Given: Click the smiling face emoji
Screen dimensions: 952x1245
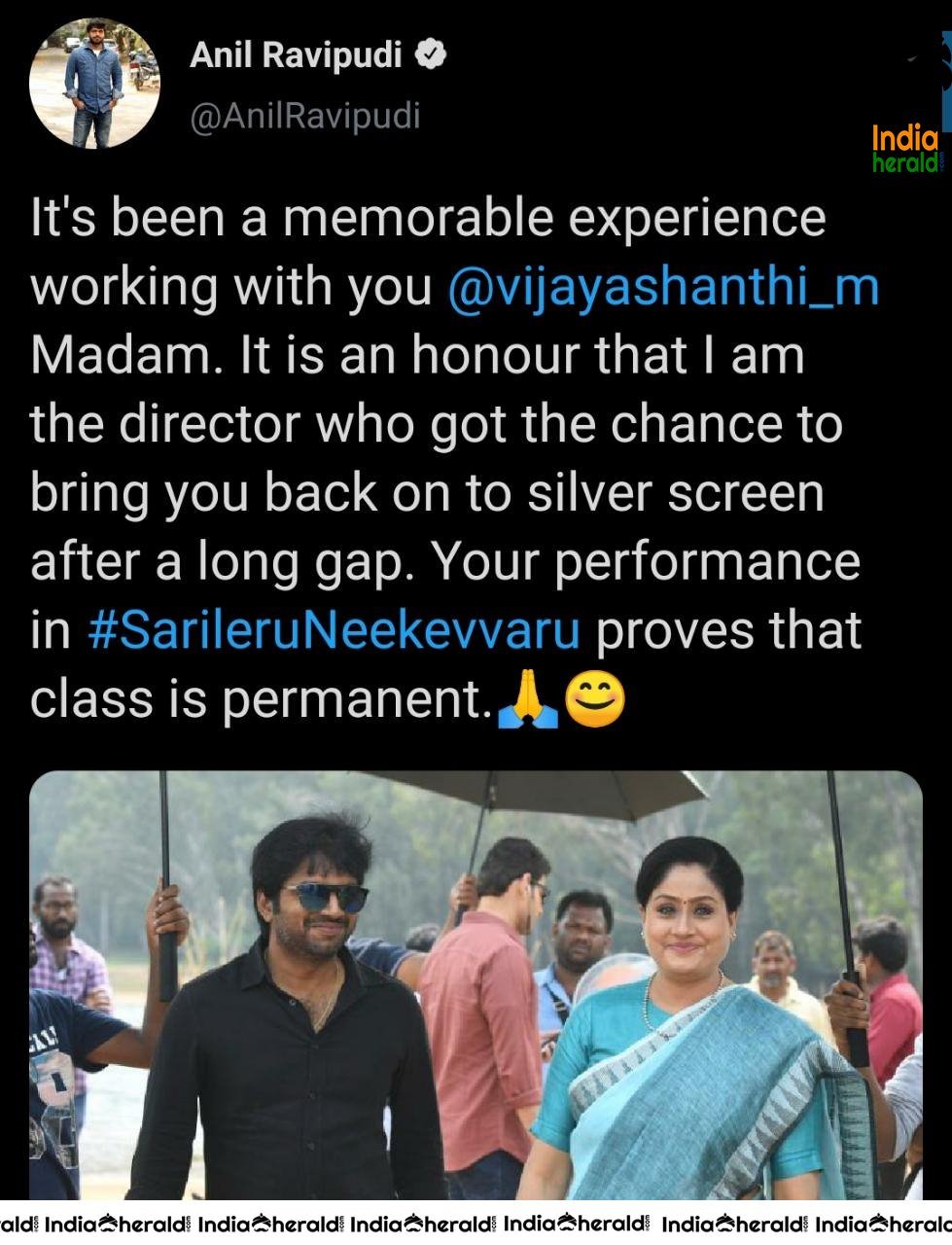Looking at the screenshot, I should (x=595, y=700).
